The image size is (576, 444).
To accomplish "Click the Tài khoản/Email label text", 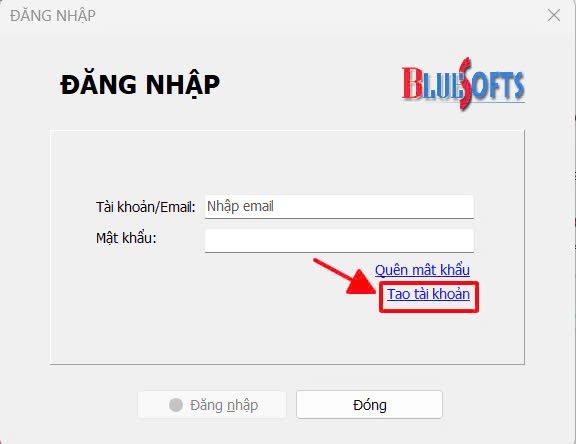I will click(x=145, y=207).
